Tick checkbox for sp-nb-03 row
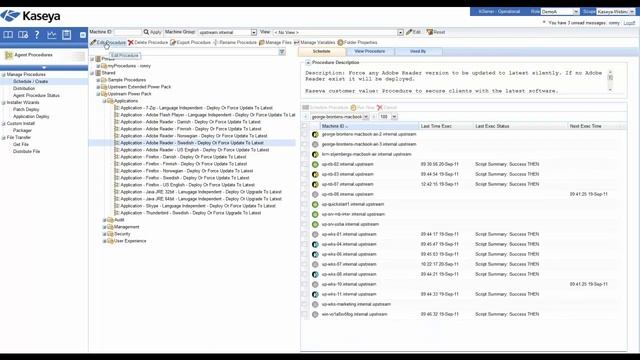640x360 pixels. (x=304, y=174)
